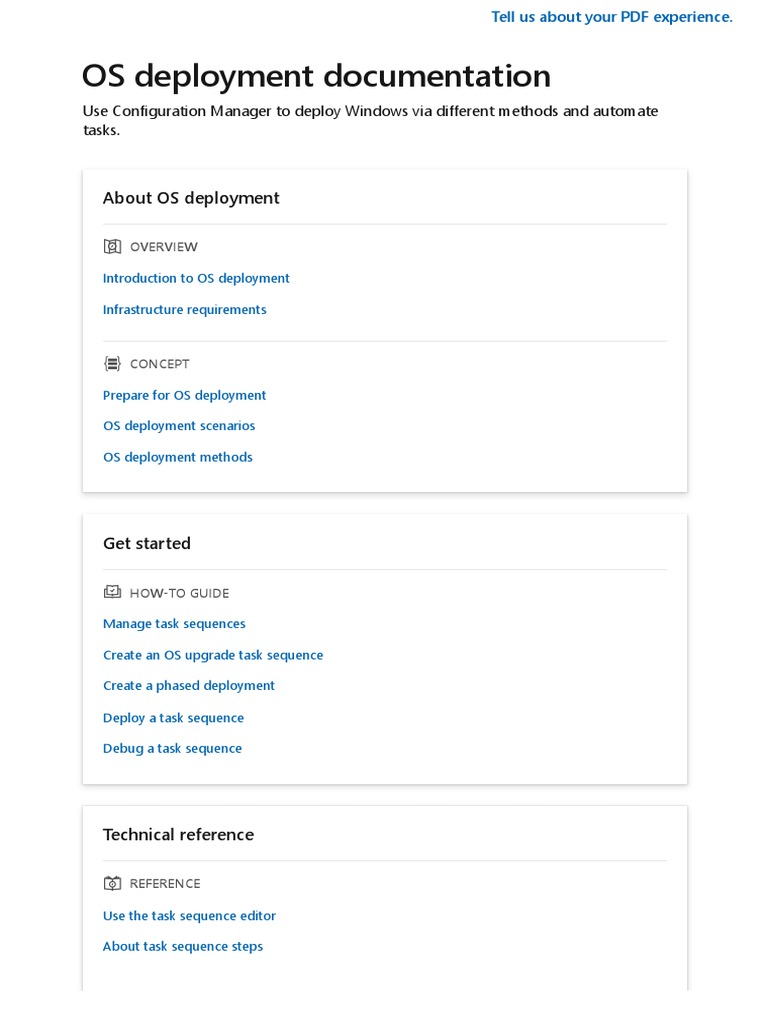
Task: Open OS deployment methods link
Action: 177,458
